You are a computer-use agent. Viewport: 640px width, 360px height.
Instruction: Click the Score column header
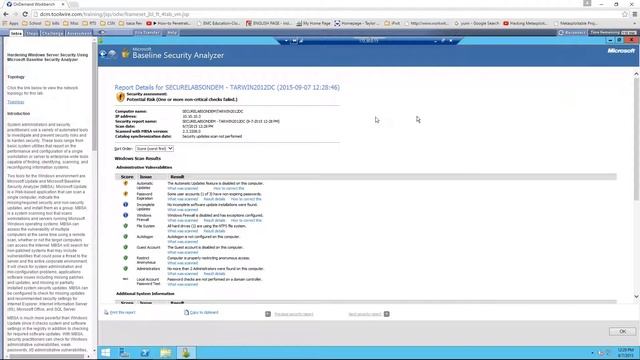(x=127, y=177)
